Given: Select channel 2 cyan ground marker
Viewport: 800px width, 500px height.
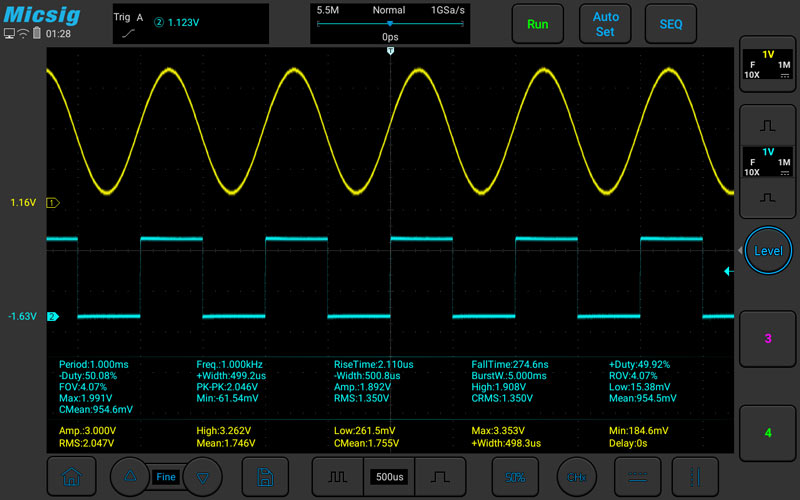Looking at the screenshot, I should pos(53,316).
